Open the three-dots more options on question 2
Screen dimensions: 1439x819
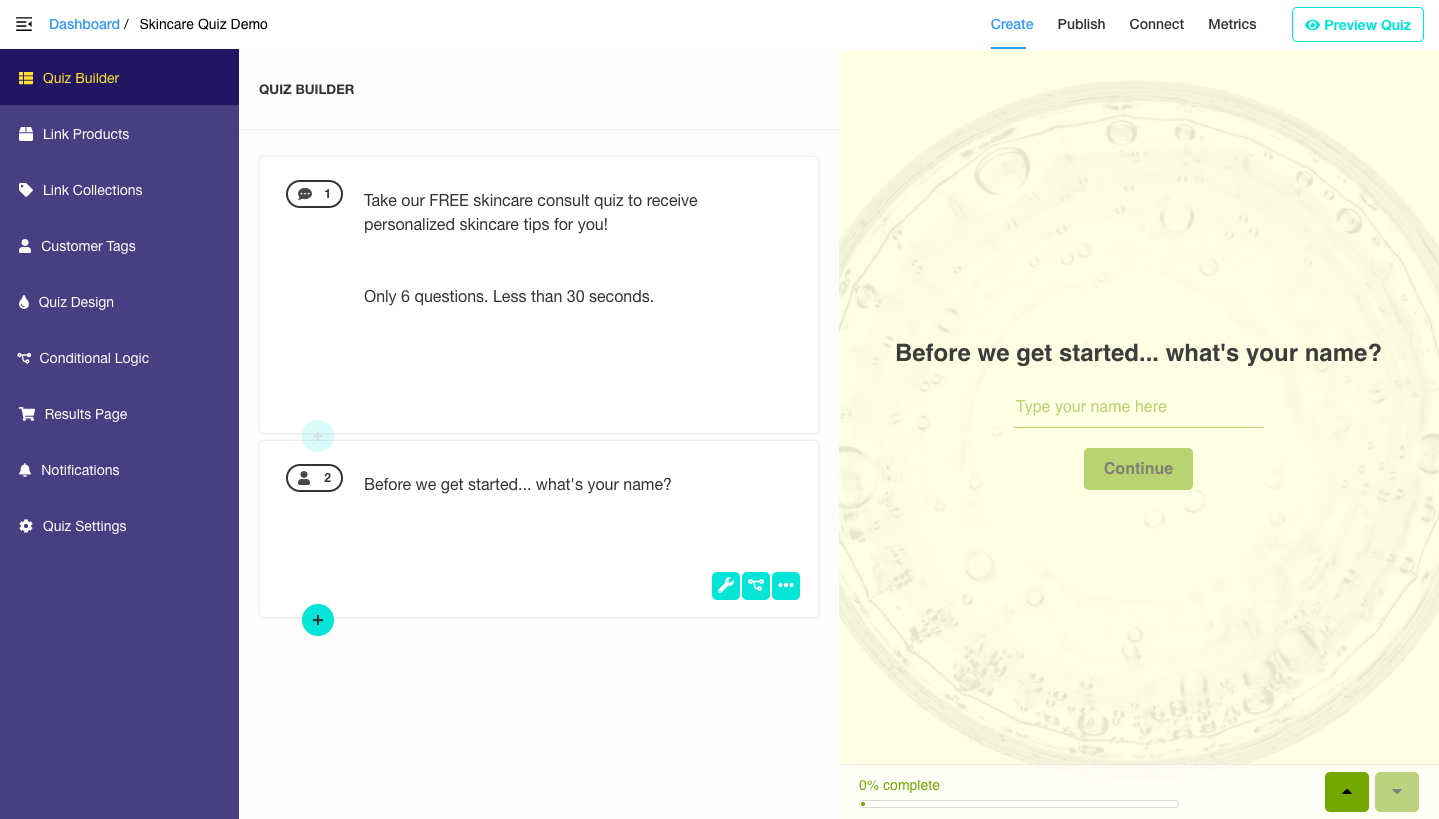coord(786,586)
